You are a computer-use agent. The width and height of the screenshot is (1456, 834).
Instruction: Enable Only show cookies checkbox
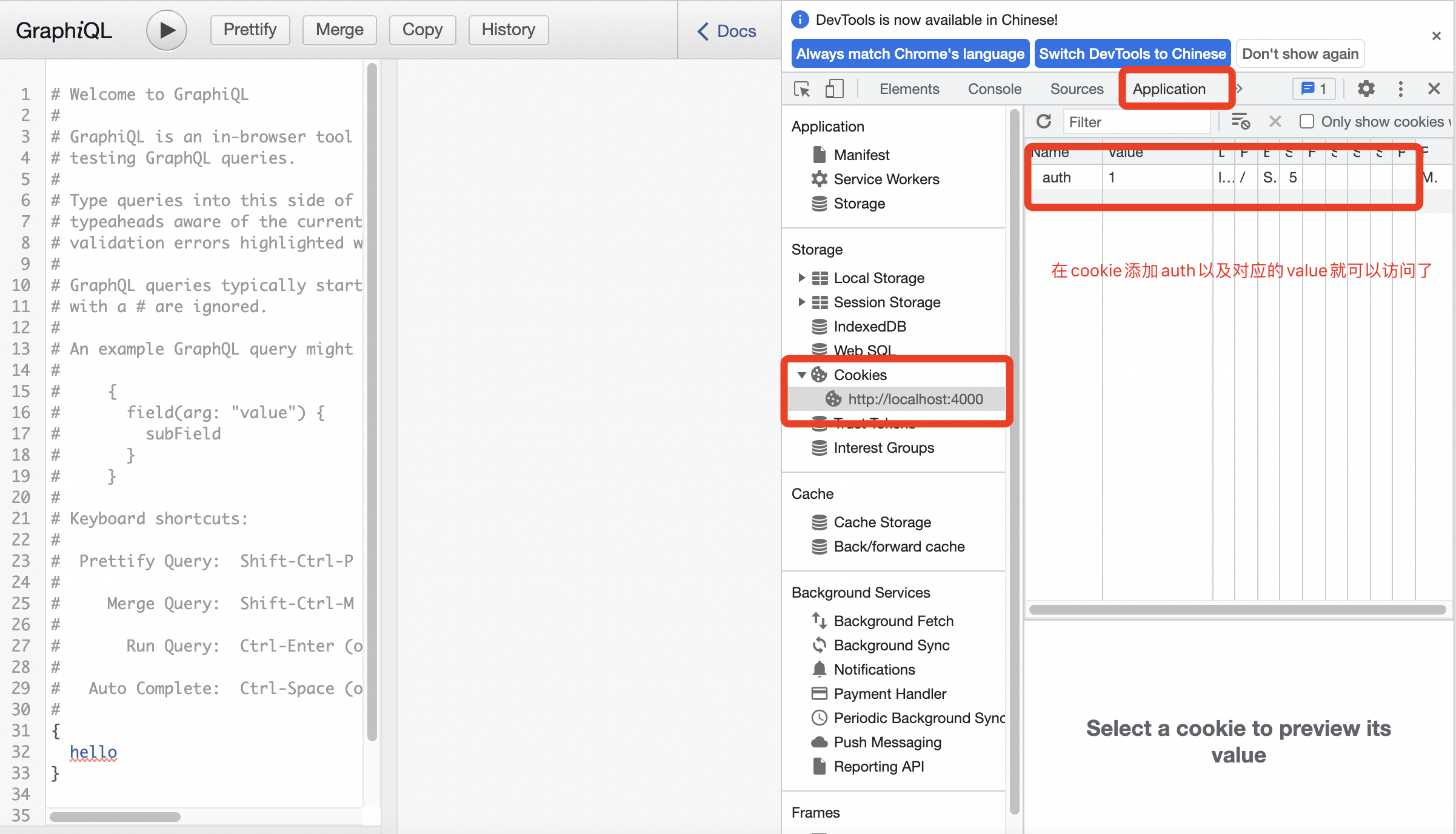1307,122
